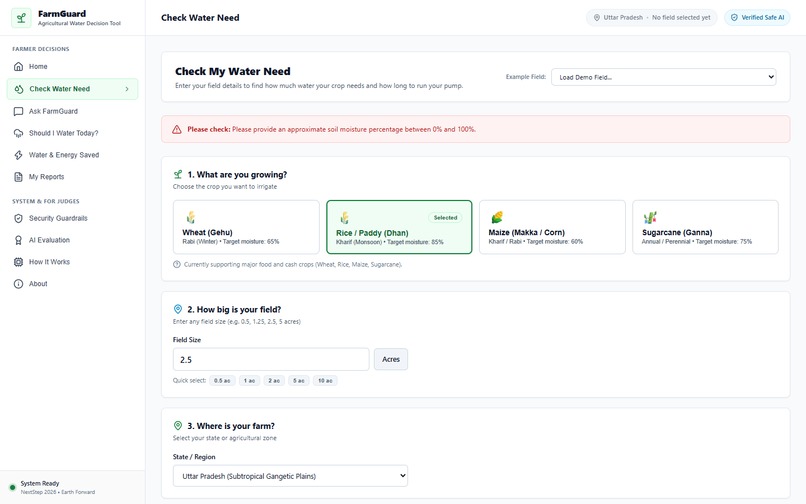Click the red warning triangle icon
Viewport: 806px width, 504px height.
pos(177,130)
